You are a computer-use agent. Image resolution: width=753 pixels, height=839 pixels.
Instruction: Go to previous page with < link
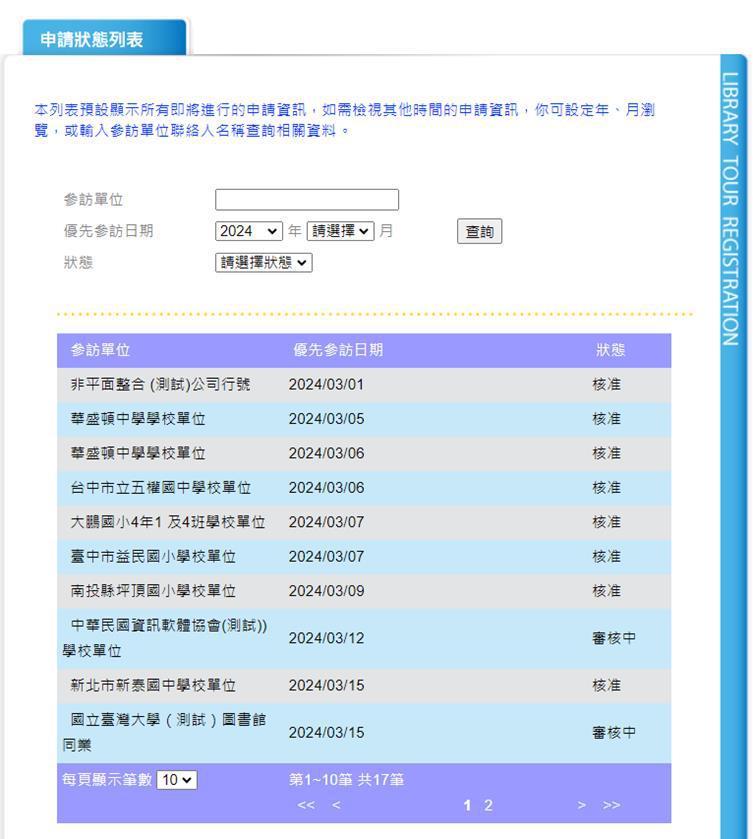(x=336, y=805)
